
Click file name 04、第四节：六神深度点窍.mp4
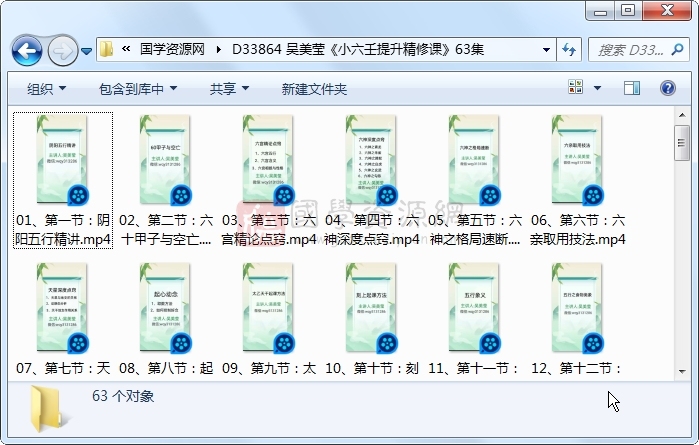pos(372,230)
